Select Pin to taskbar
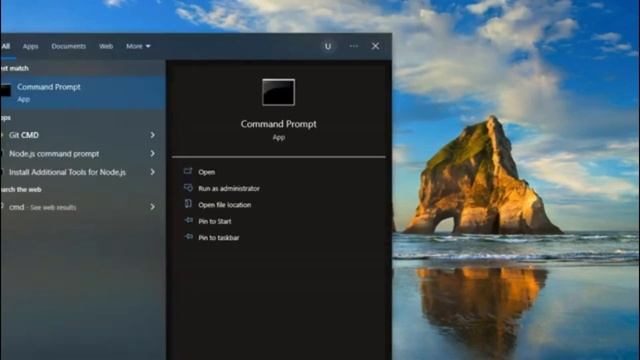 click(x=219, y=238)
